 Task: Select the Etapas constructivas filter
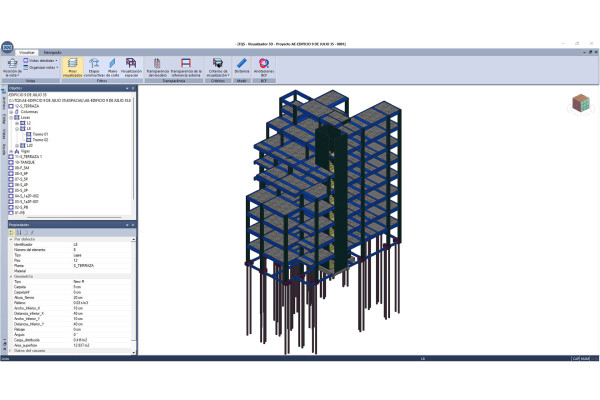pyautogui.click(x=94, y=67)
